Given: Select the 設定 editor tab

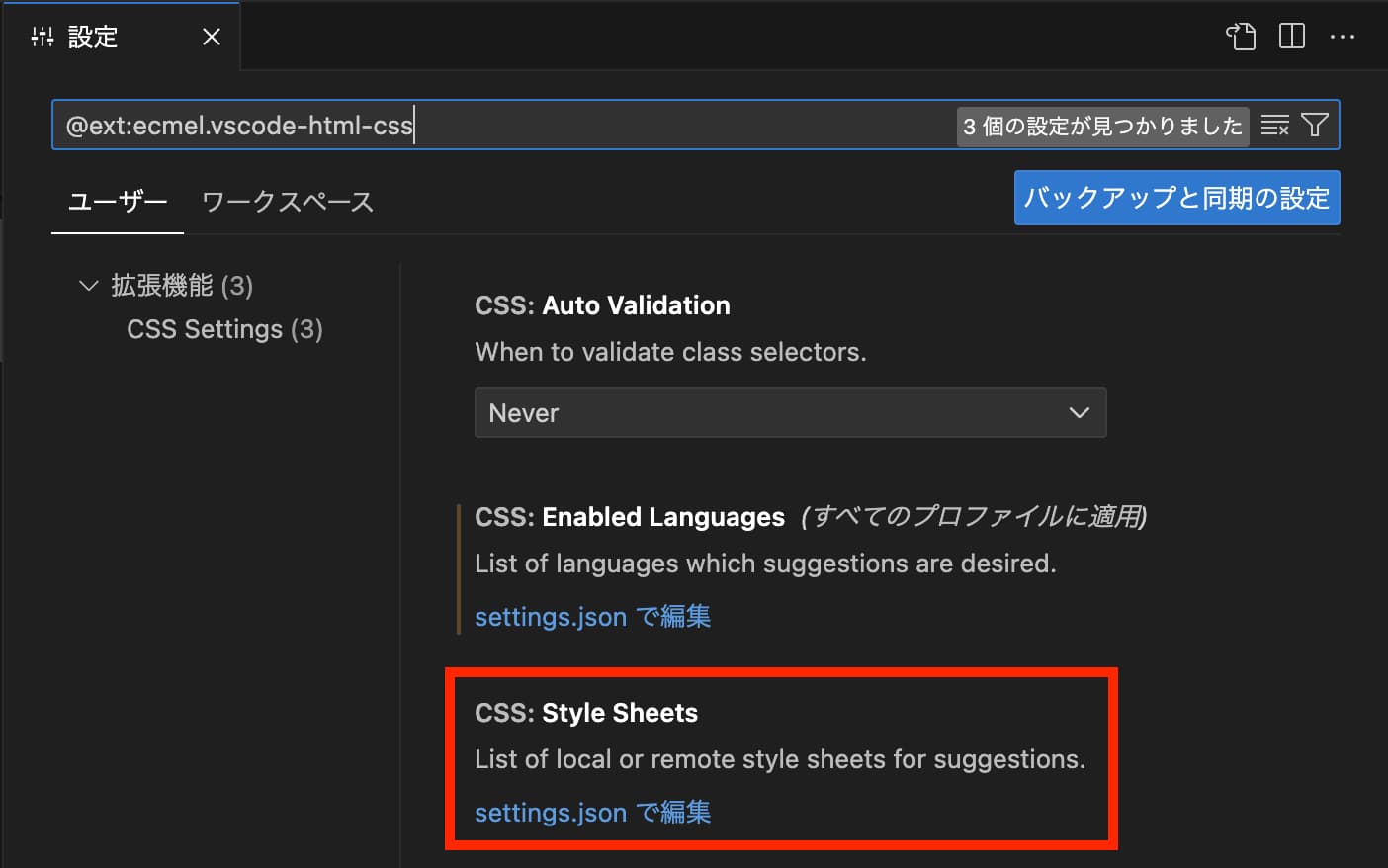Looking at the screenshot, I should click(93, 38).
